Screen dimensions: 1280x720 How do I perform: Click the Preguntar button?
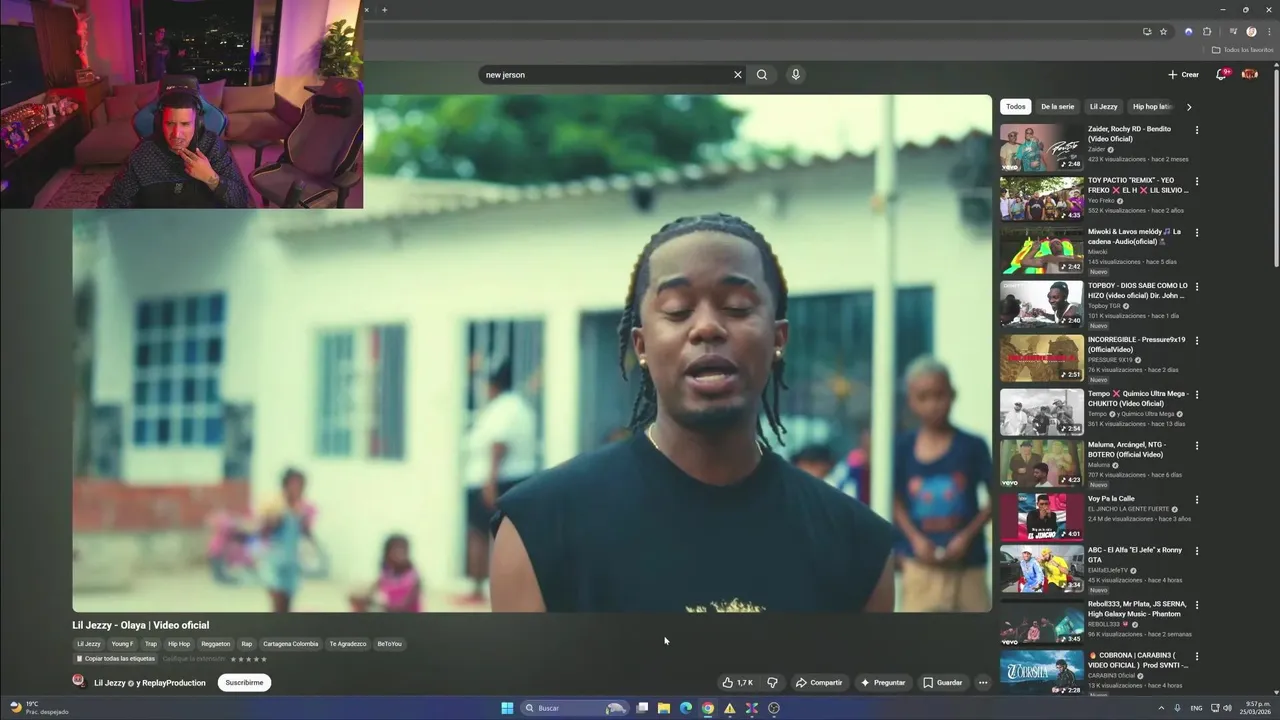point(883,683)
